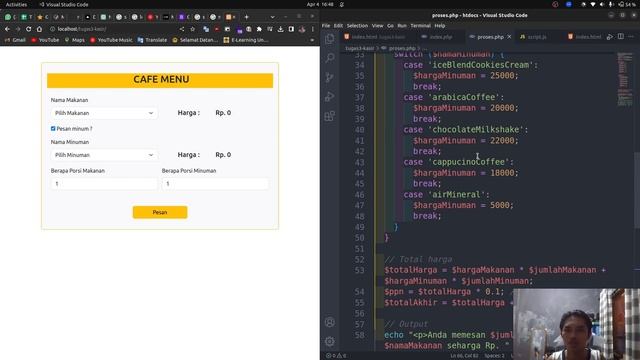The height and width of the screenshot is (360, 640).
Task: Open the Explorer view in VS Code
Action: [x=330, y=39]
